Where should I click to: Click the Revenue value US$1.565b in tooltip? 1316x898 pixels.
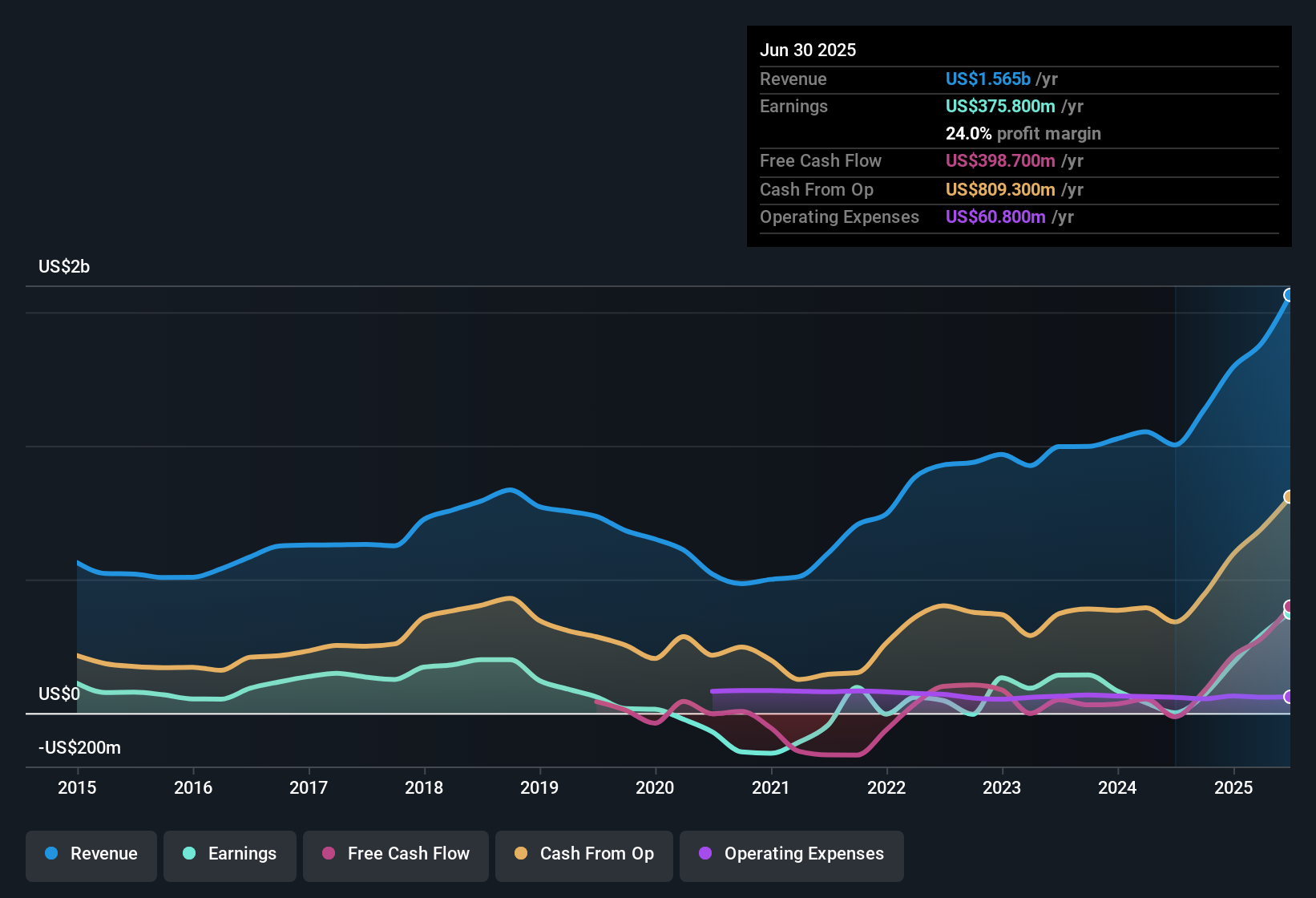coord(988,79)
